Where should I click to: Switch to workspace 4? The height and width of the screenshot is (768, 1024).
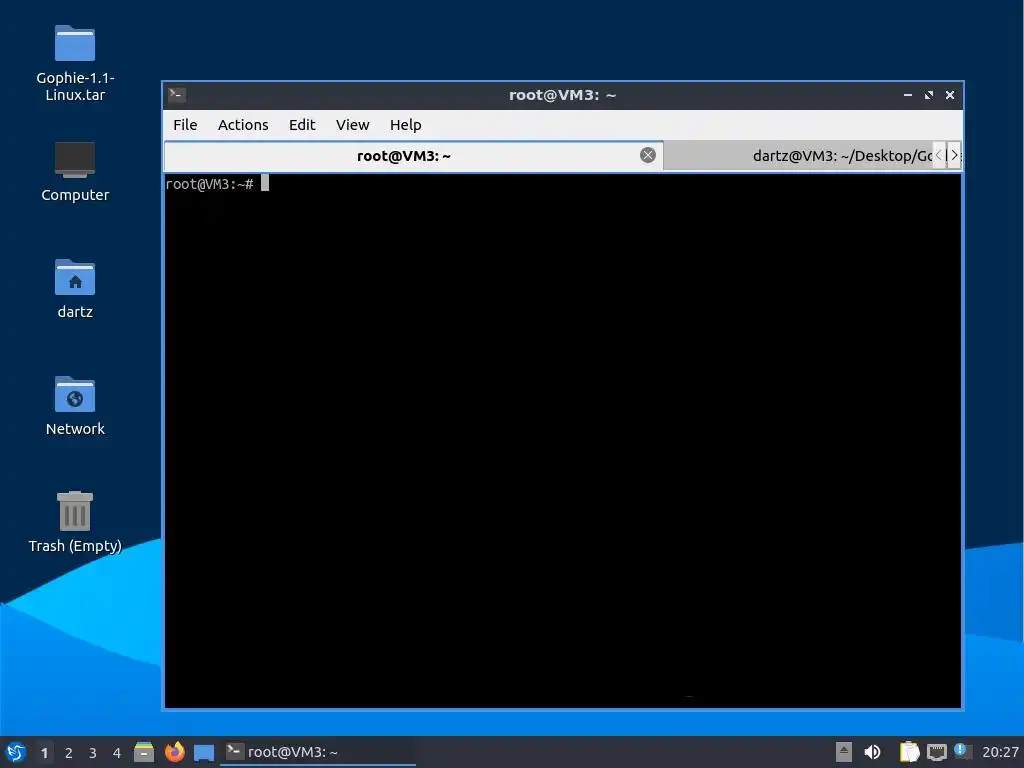point(117,753)
